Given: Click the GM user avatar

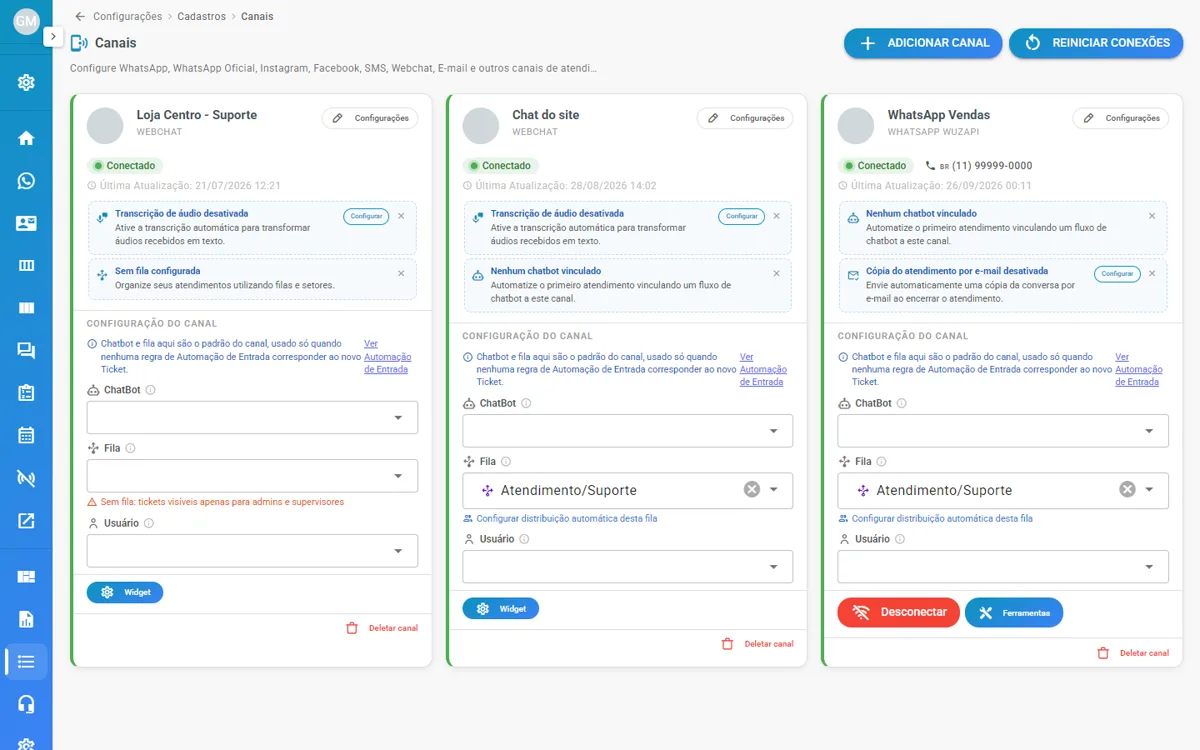Looking at the screenshot, I should click(26, 21).
